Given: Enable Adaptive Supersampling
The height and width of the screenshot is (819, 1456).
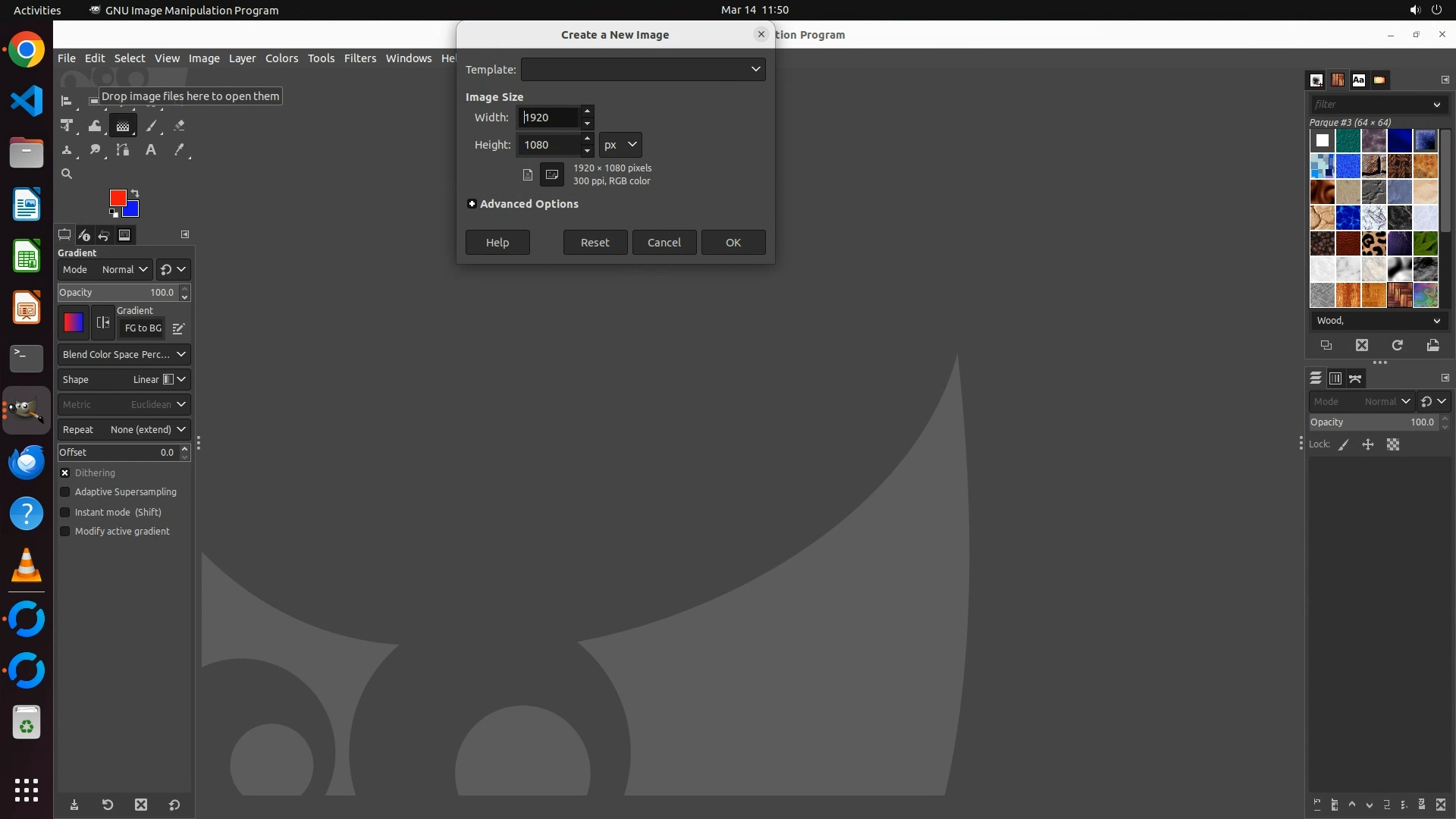Looking at the screenshot, I should pos(65,492).
